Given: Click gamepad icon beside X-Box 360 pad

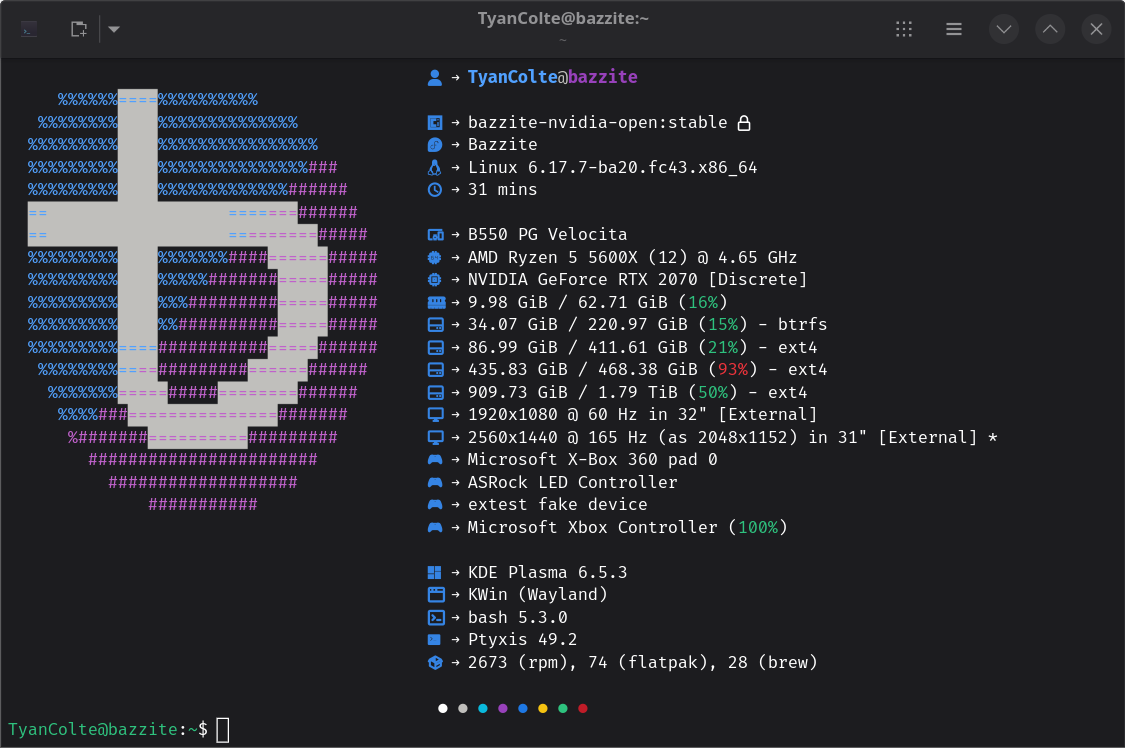Looking at the screenshot, I should (x=435, y=460).
